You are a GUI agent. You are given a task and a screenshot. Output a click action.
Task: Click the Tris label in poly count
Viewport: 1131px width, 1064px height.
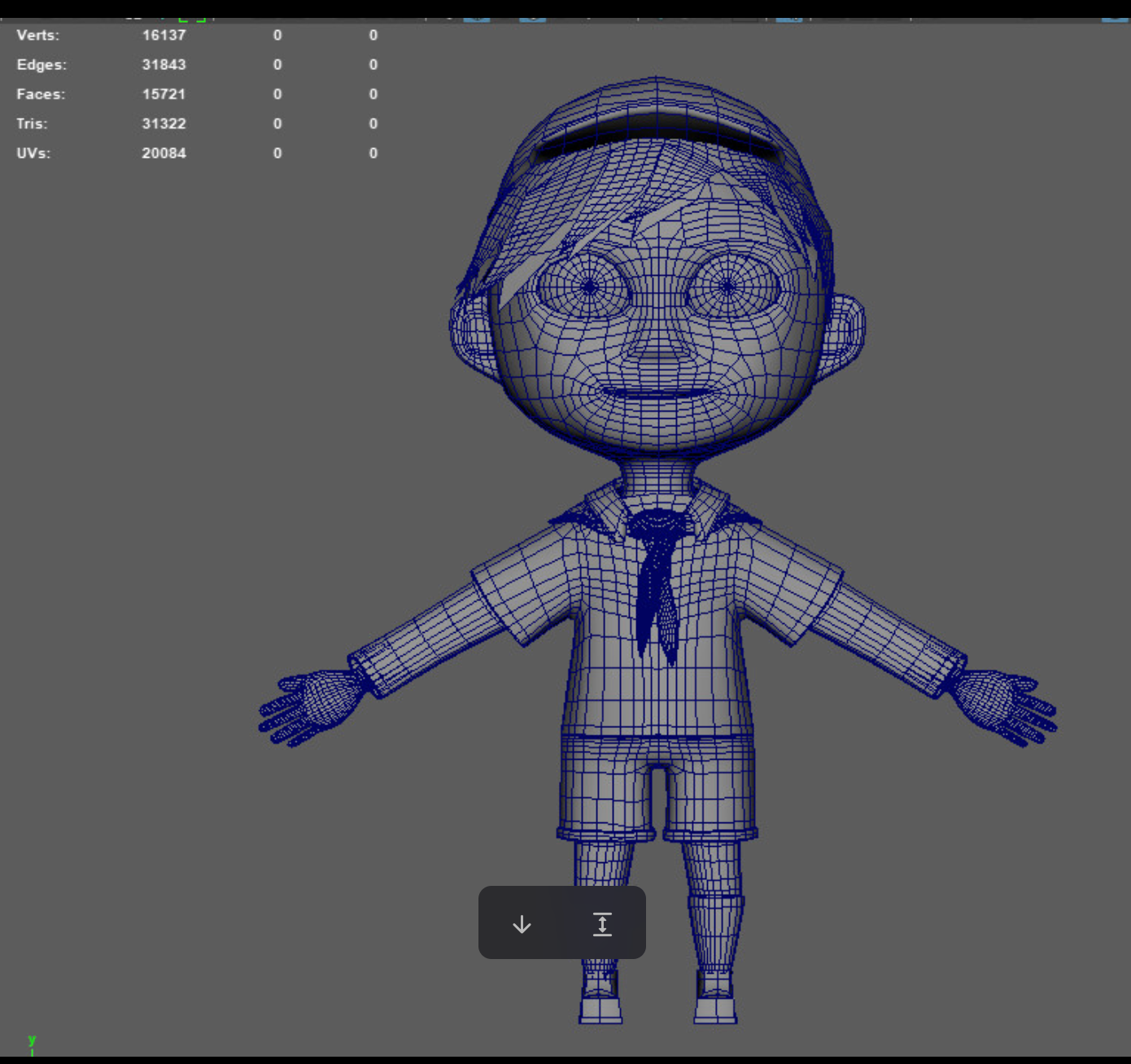(32, 124)
